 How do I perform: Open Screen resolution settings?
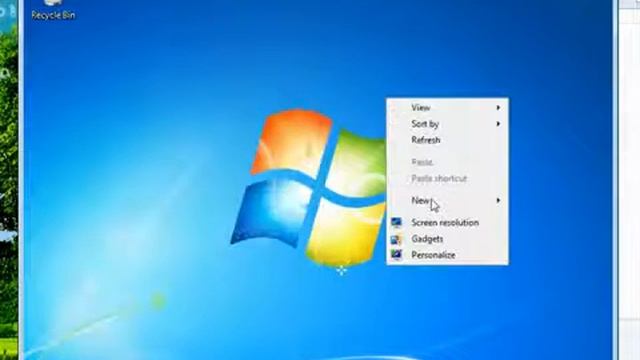(x=447, y=223)
